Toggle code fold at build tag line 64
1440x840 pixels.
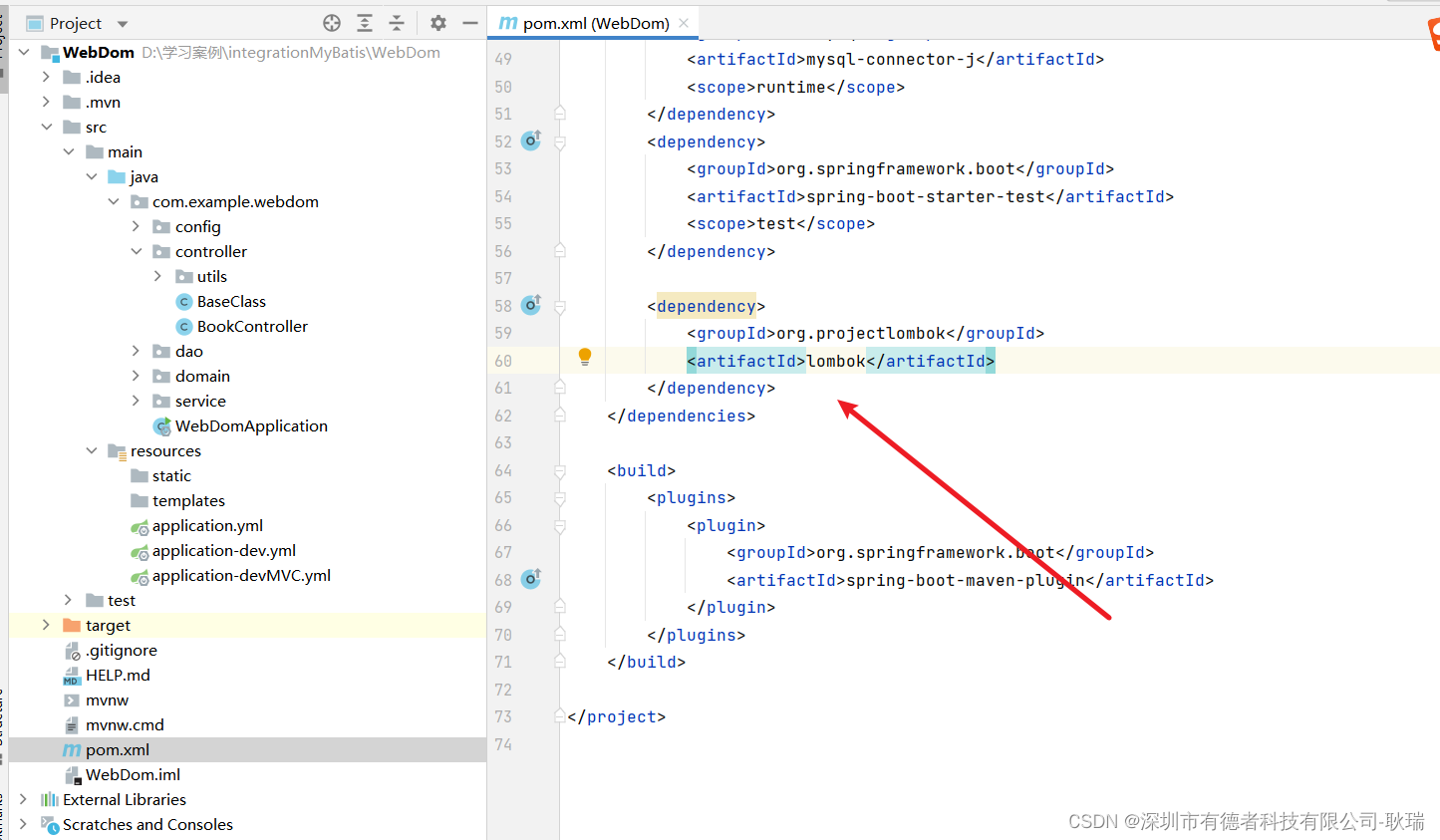tap(560, 471)
